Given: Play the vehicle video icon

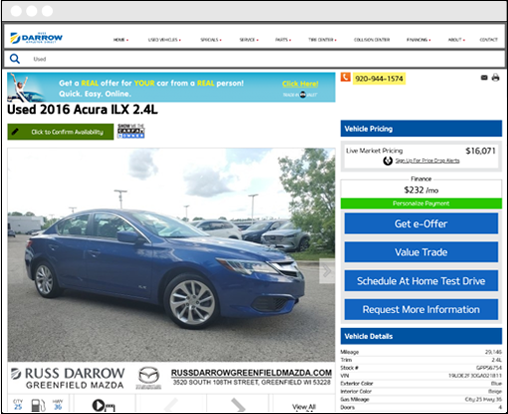Looking at the screenshot, I should click(x=104, y=405).
